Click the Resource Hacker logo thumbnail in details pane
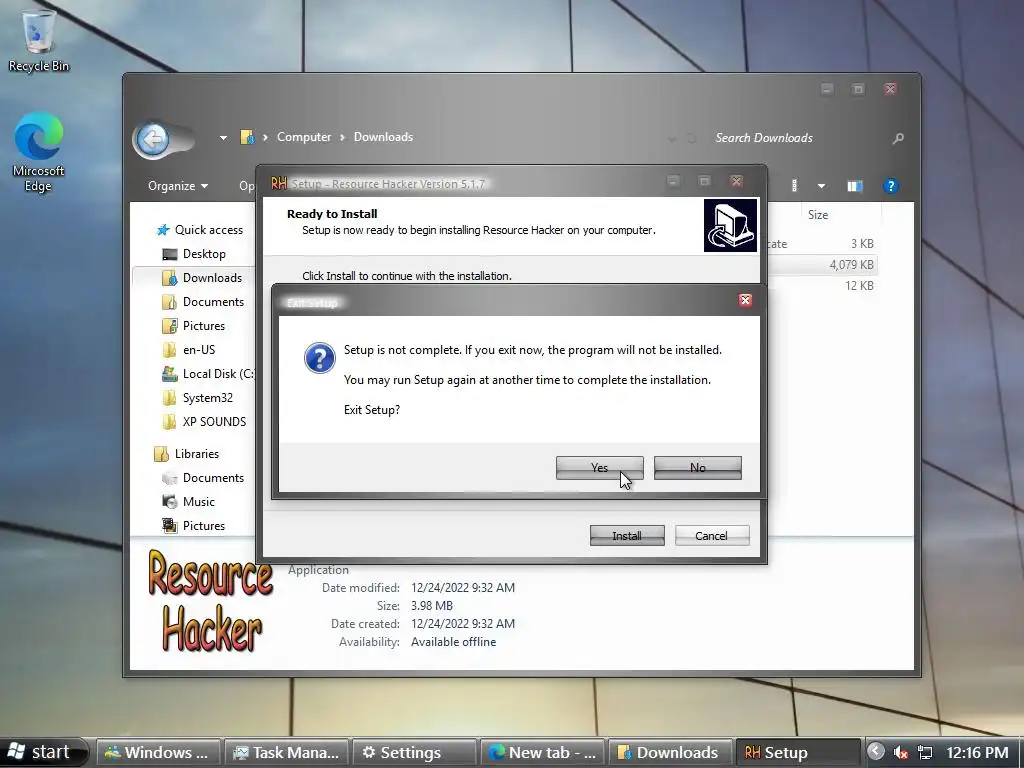The height and width of the screenshot is (768, 1024). [x=210, y=601]
